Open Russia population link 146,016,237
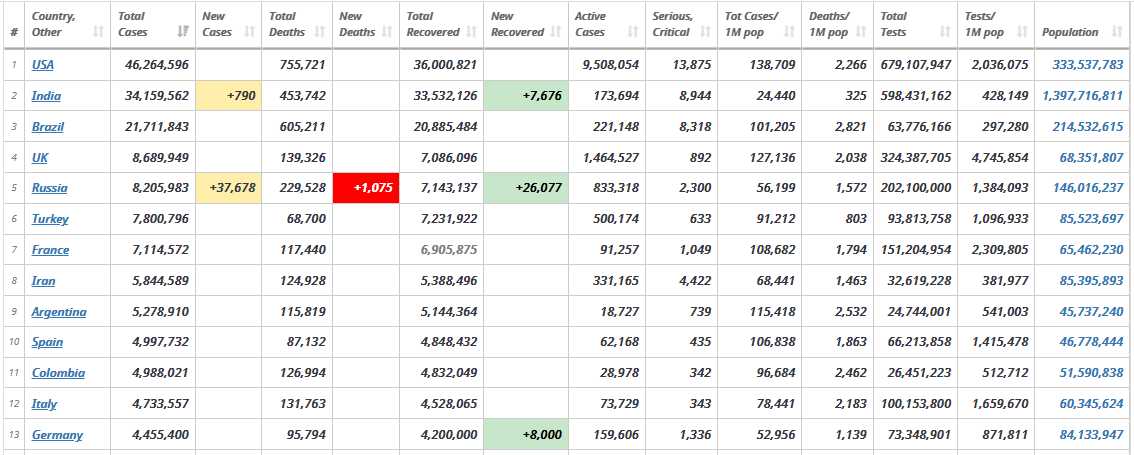The width and height of the screenshot is (1134, 455). [x=1088, y=188]
